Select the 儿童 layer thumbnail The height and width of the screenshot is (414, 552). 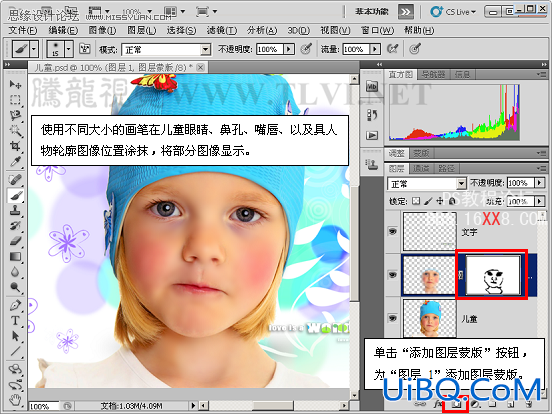[430, 318]
